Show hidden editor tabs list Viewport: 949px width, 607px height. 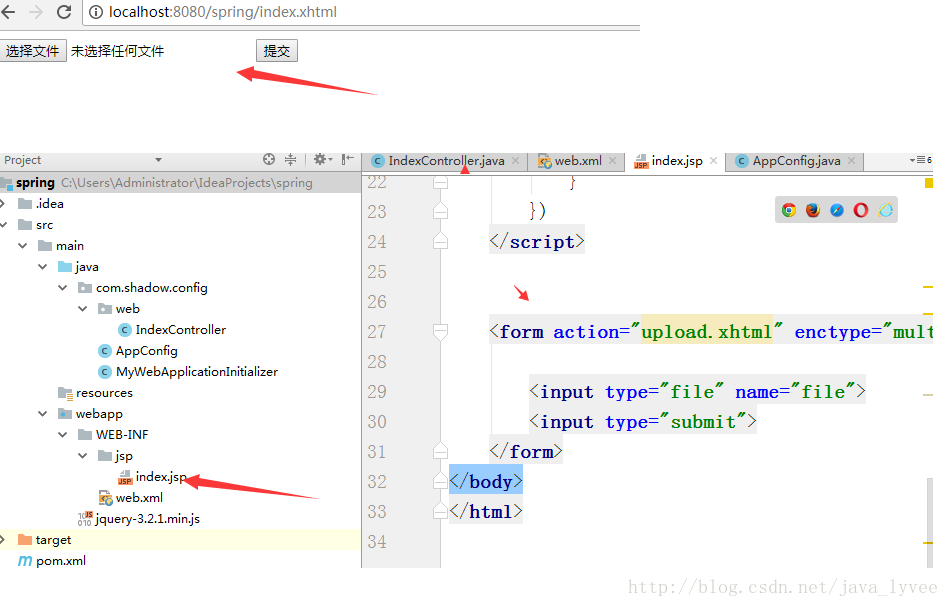coord(921,160)
